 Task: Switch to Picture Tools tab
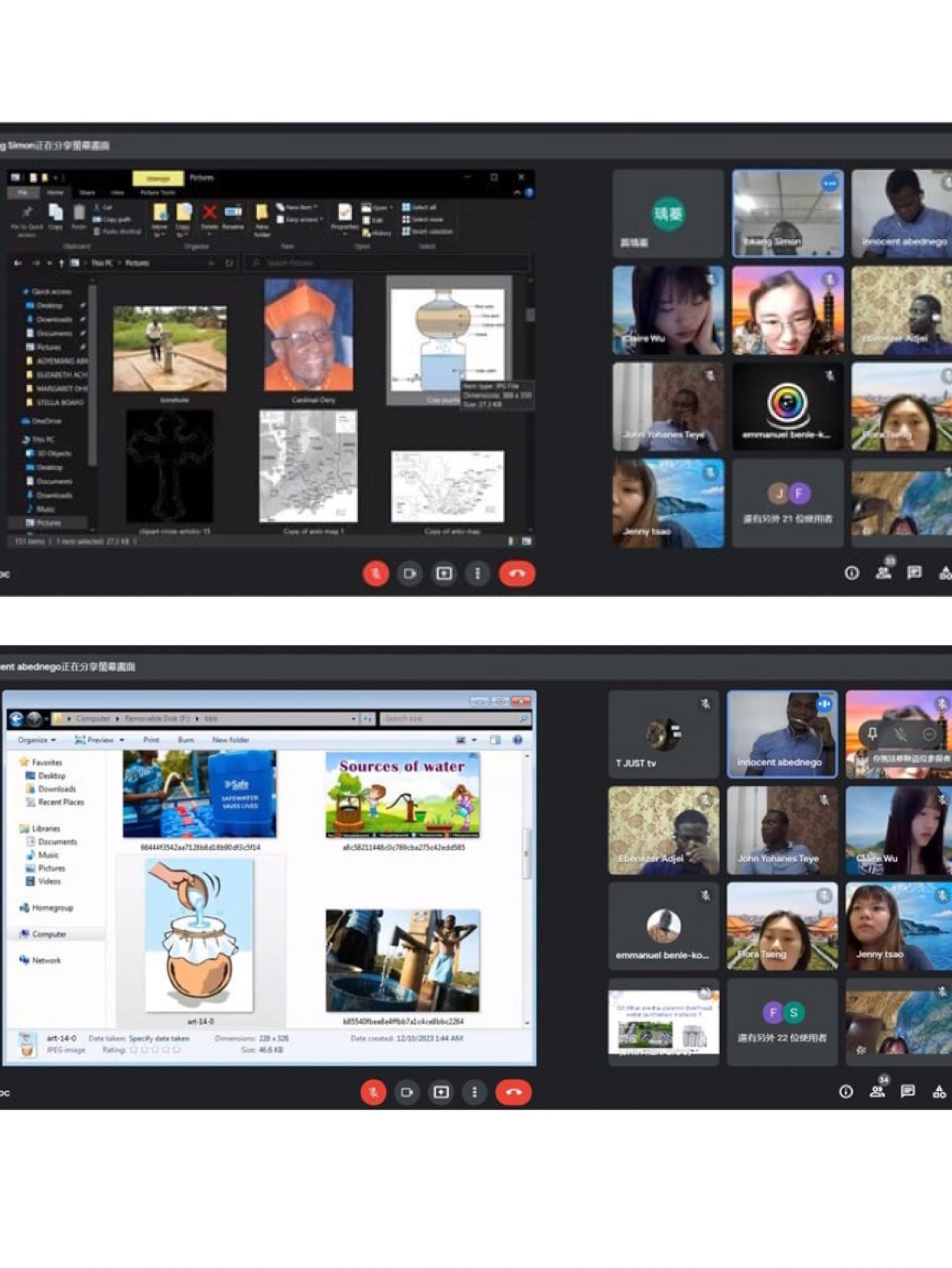tap(158, 193)
